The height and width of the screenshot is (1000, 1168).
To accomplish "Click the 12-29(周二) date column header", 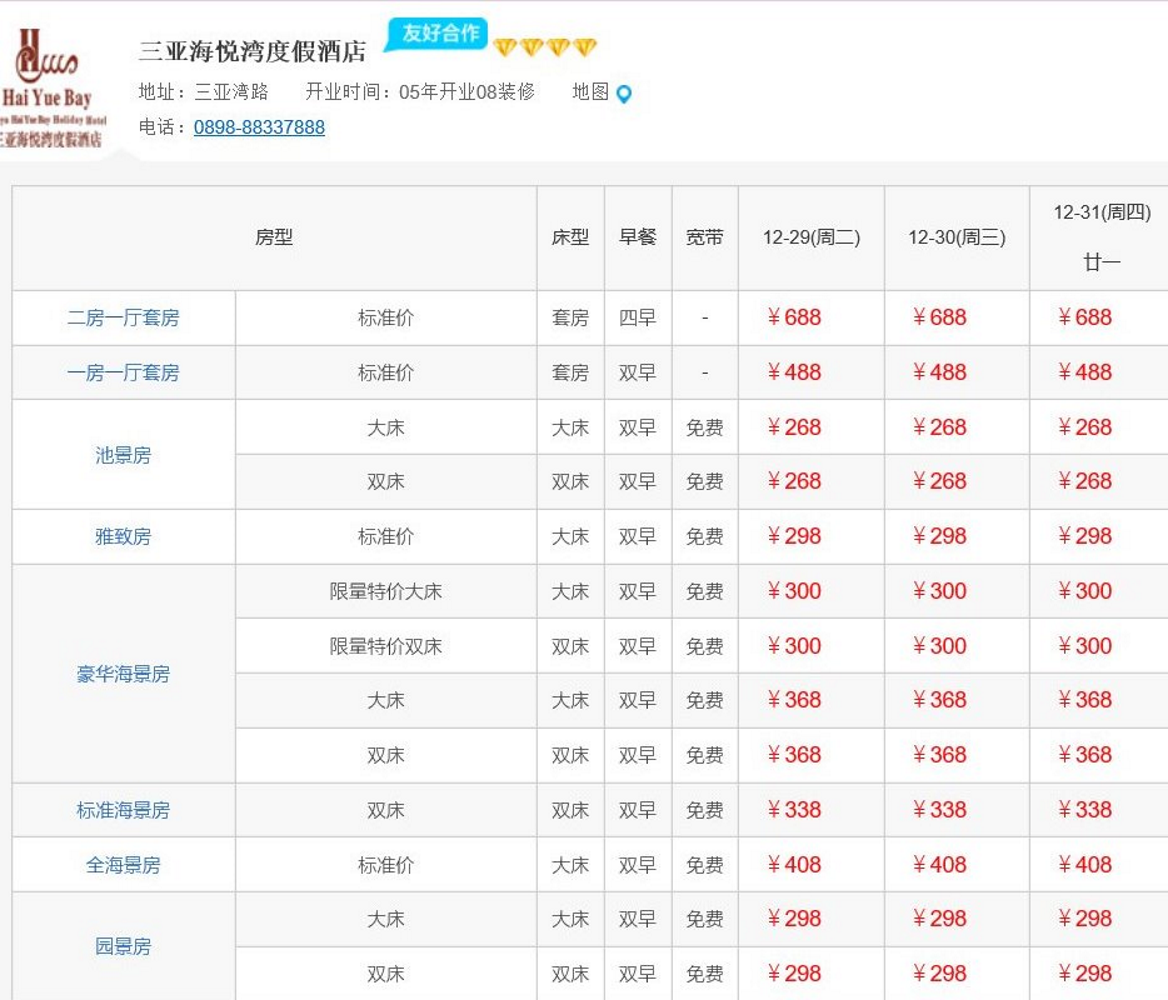I will coord(811,238).
